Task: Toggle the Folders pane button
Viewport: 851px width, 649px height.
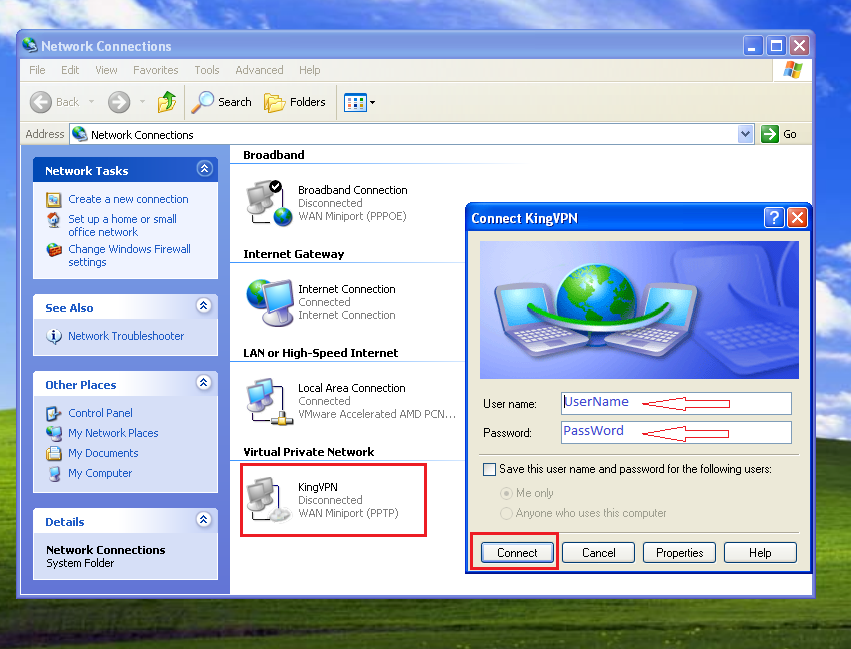Action: [x=295, y=102]
